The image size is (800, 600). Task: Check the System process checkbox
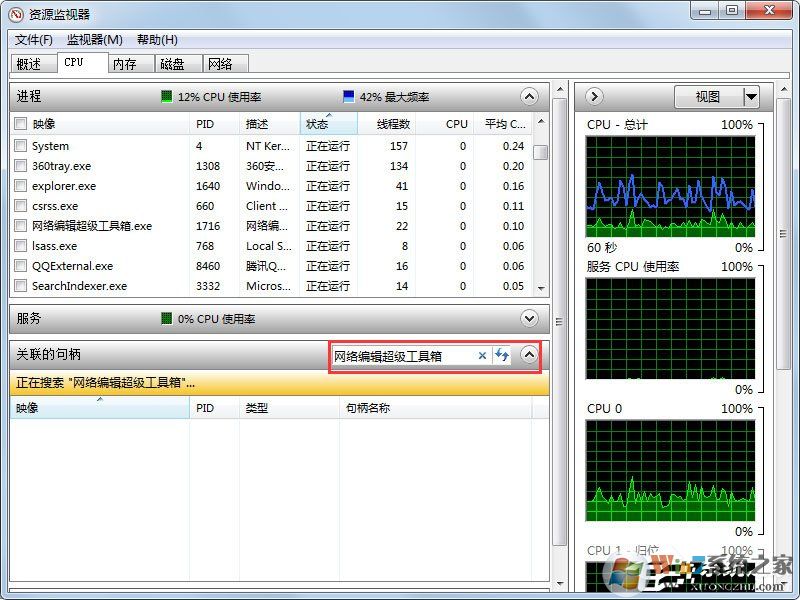point(20,146)
